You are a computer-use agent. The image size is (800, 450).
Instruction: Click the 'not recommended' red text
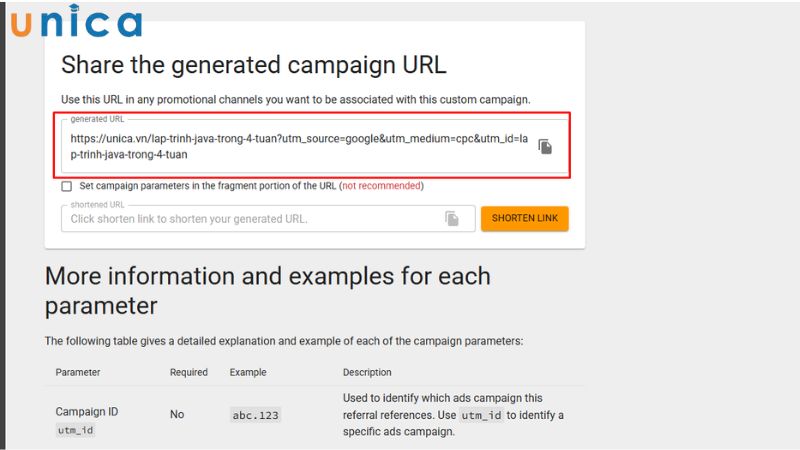(x=381, y=186)
